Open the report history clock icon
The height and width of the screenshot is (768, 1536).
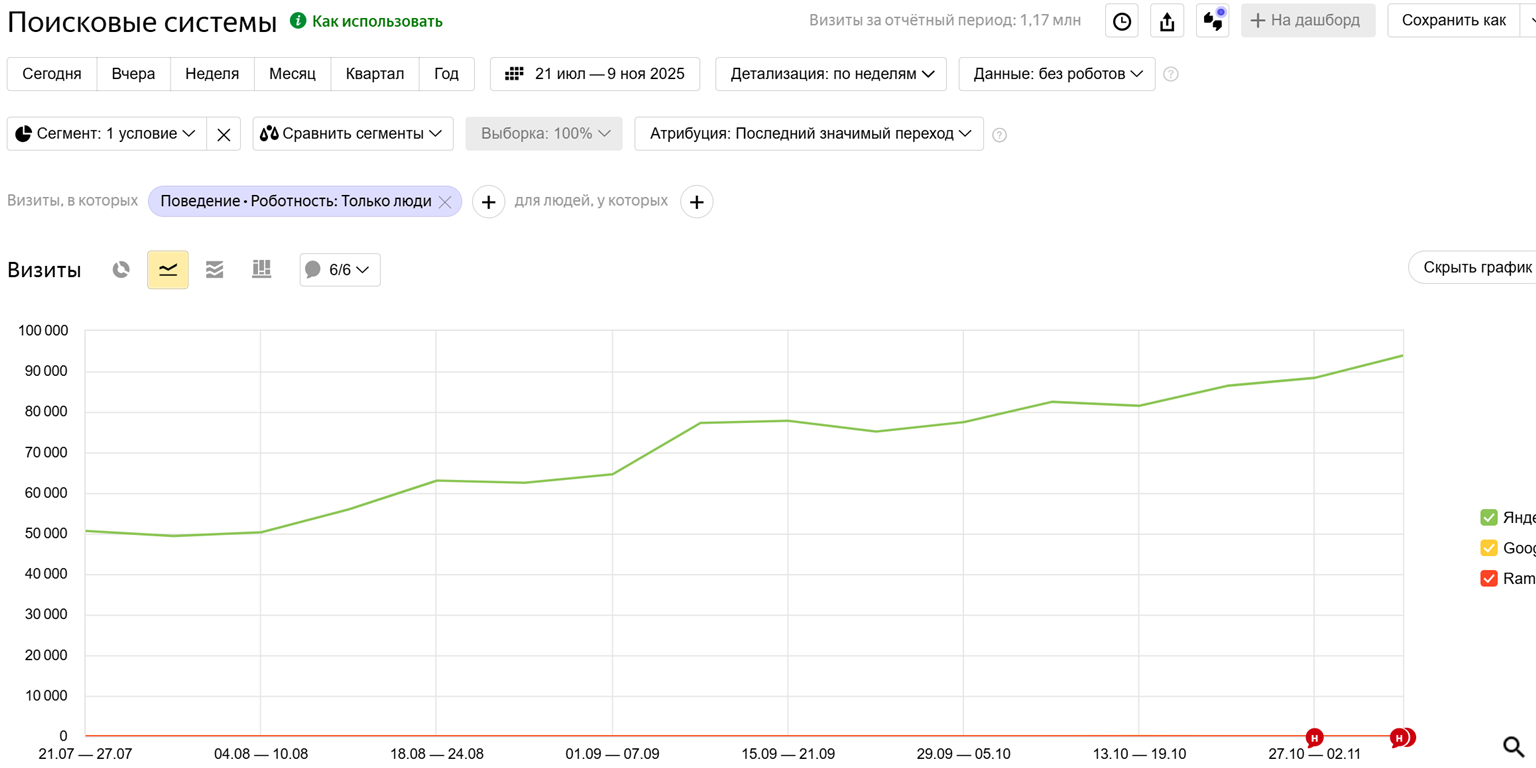1122,21
